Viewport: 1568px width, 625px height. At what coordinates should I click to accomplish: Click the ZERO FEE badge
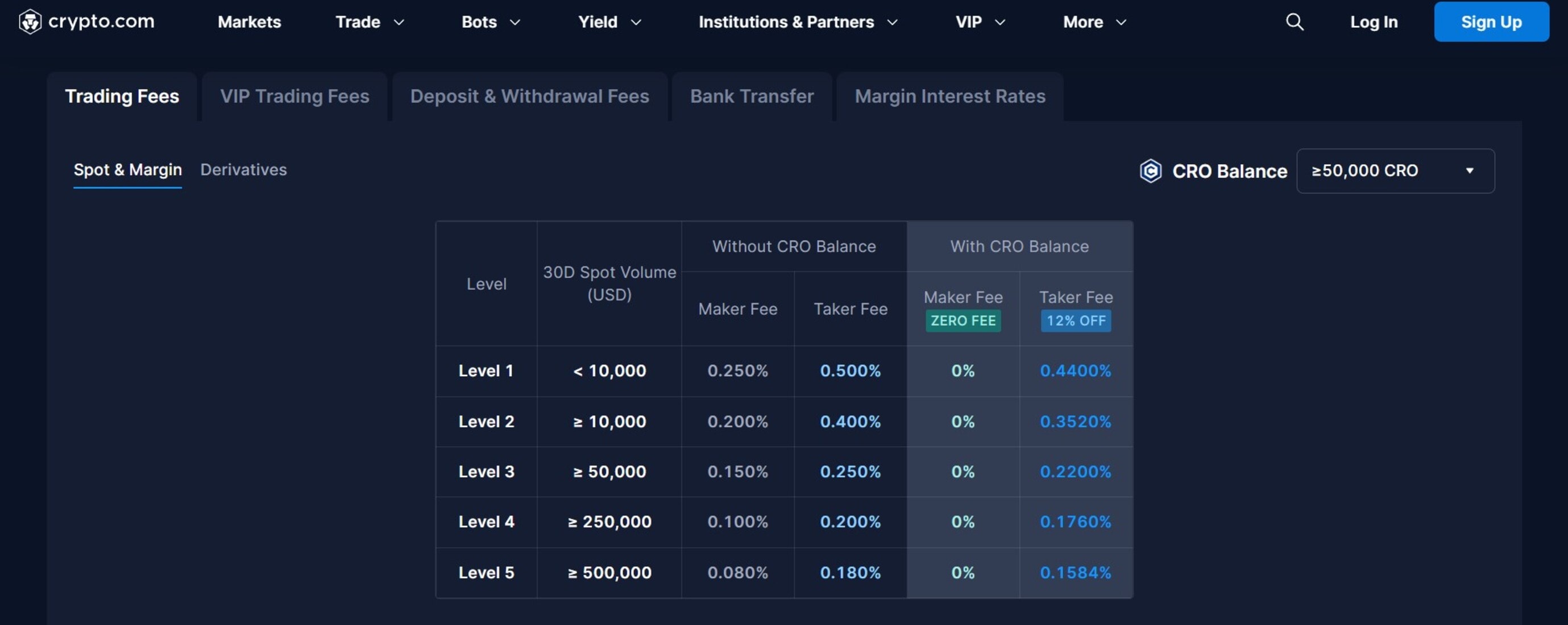click(x=963, y=320)
